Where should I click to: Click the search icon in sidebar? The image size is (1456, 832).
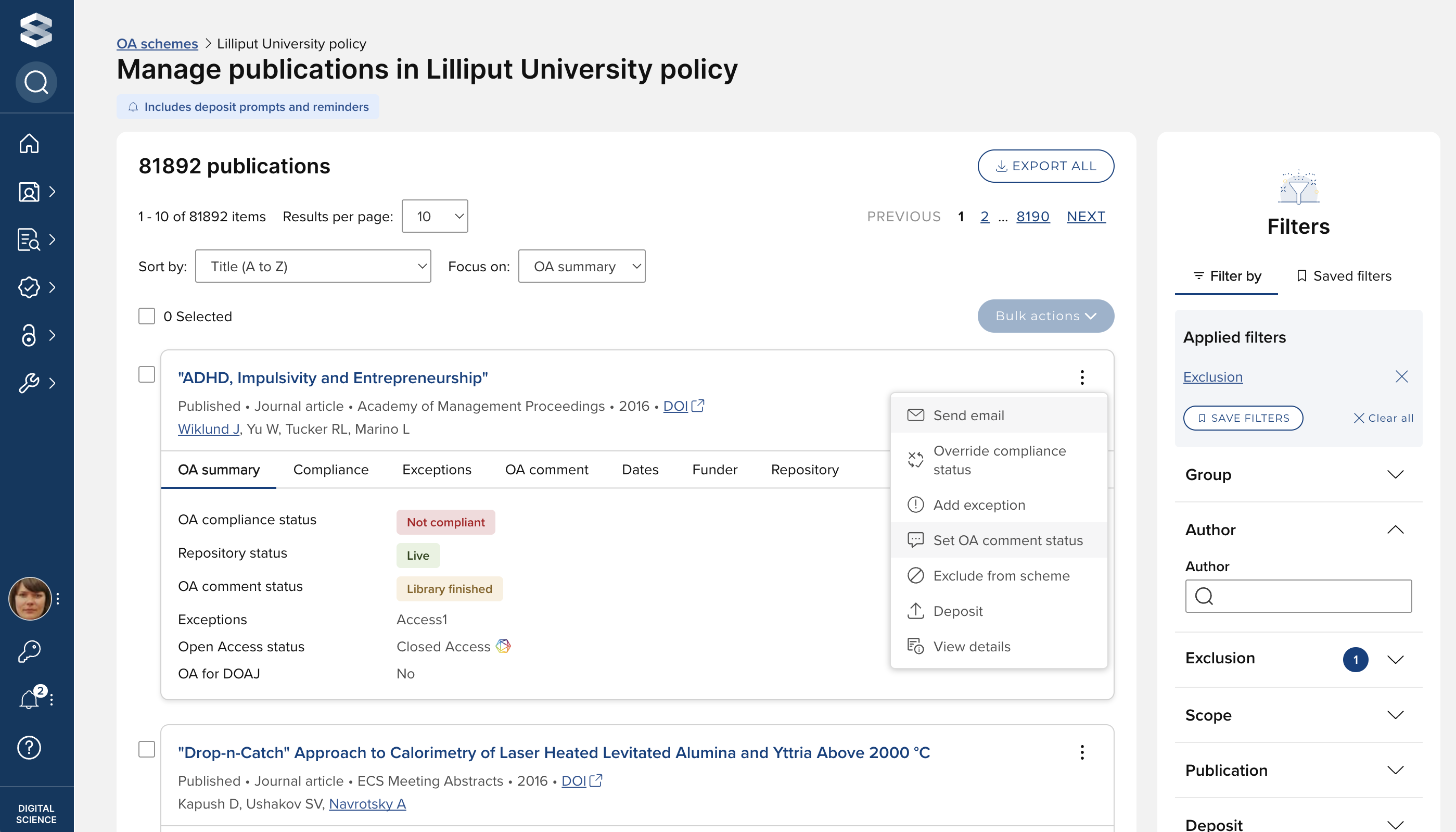point(36,82)
